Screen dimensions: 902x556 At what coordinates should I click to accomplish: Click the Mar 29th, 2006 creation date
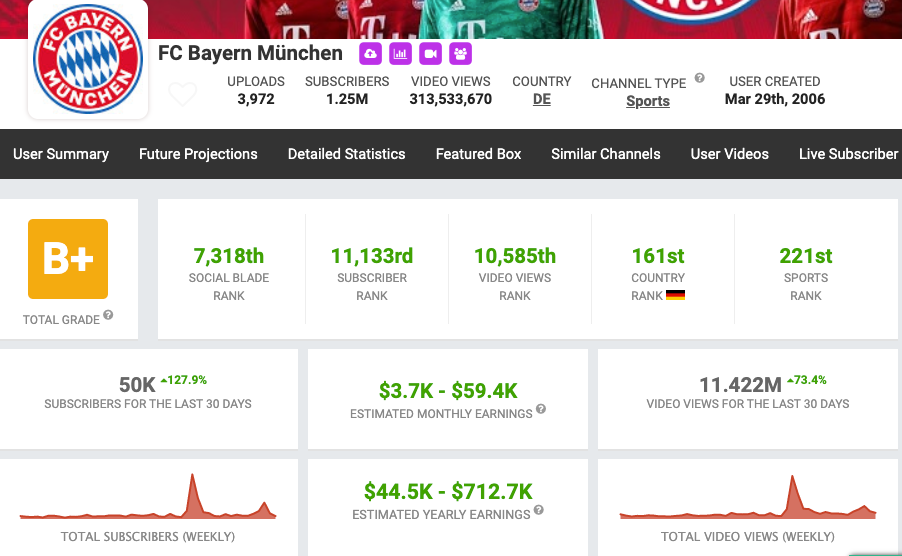[775, 99]
